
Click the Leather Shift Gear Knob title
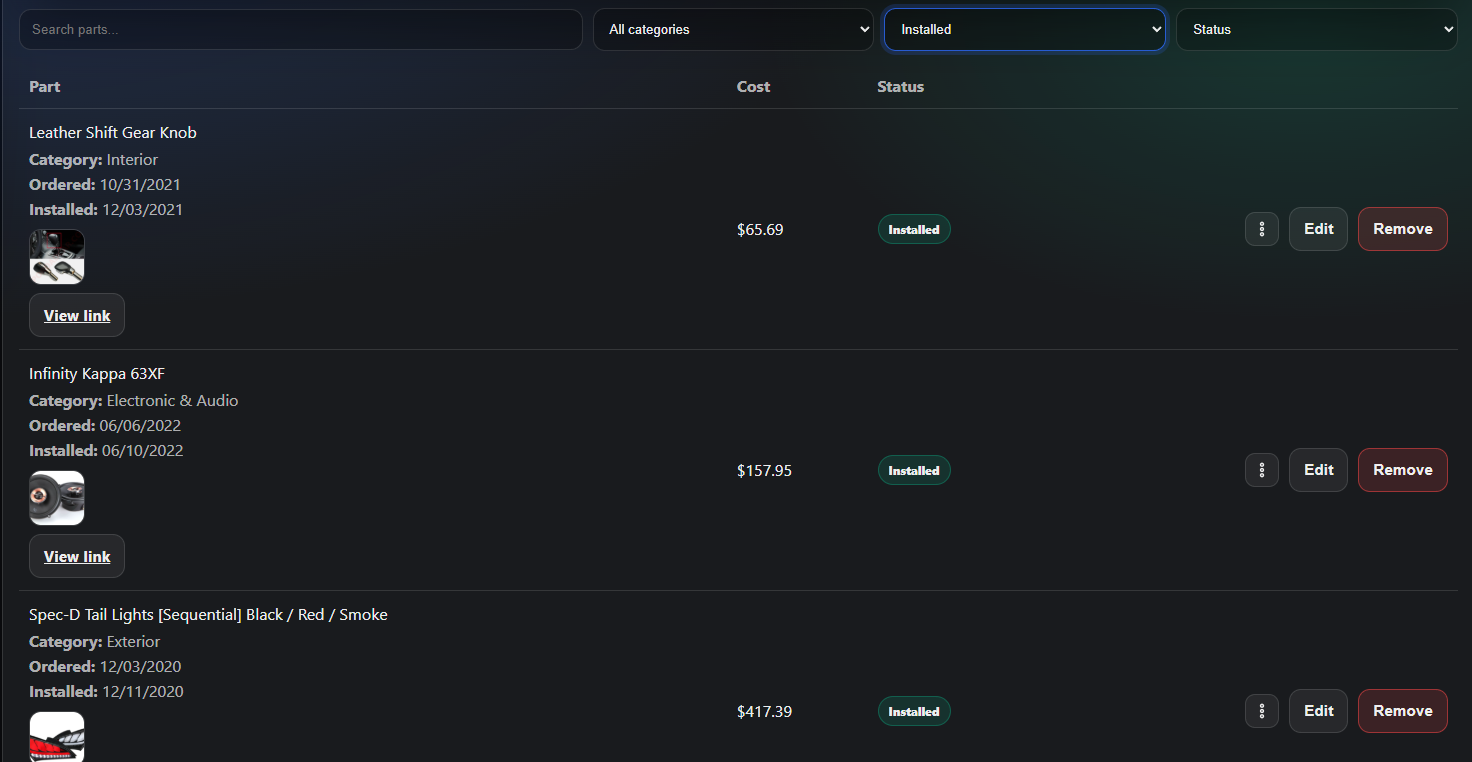tap(113, 133)
